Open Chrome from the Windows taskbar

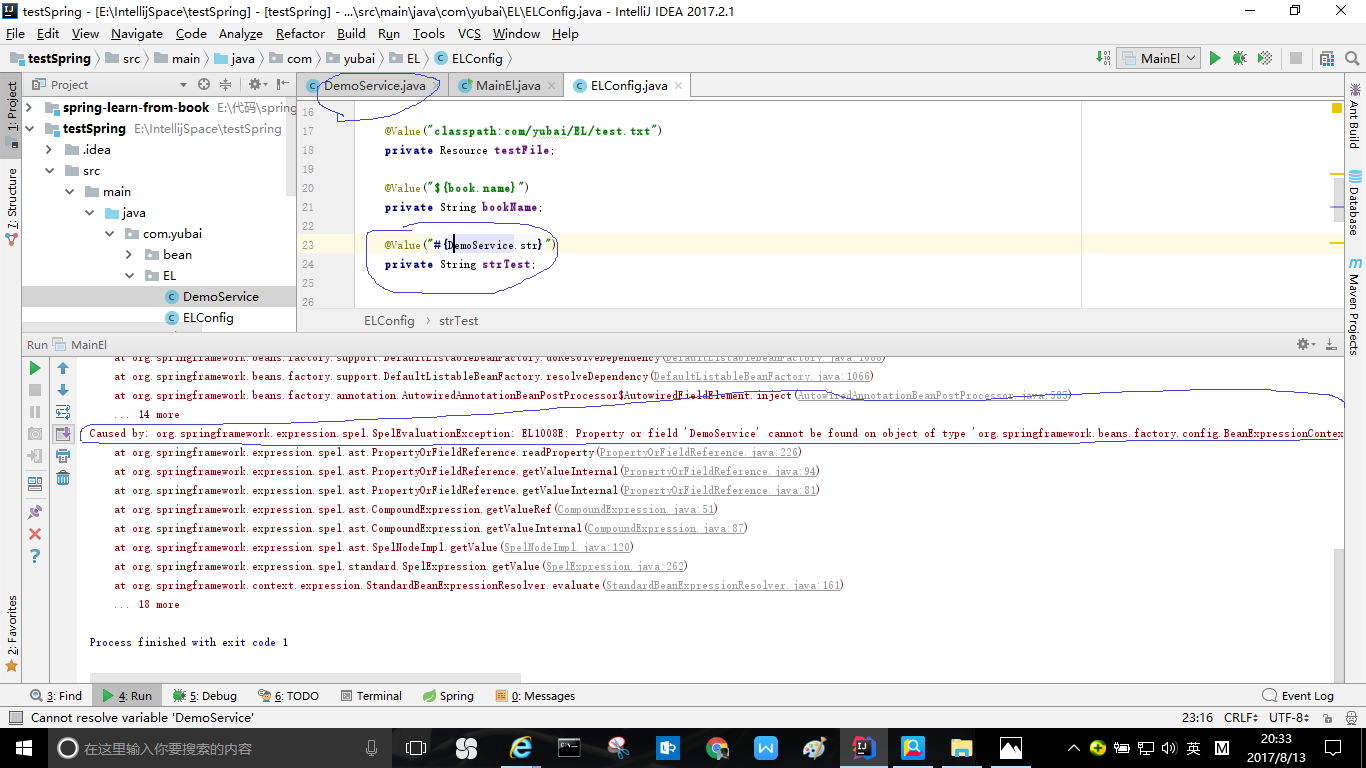point(717,748)
